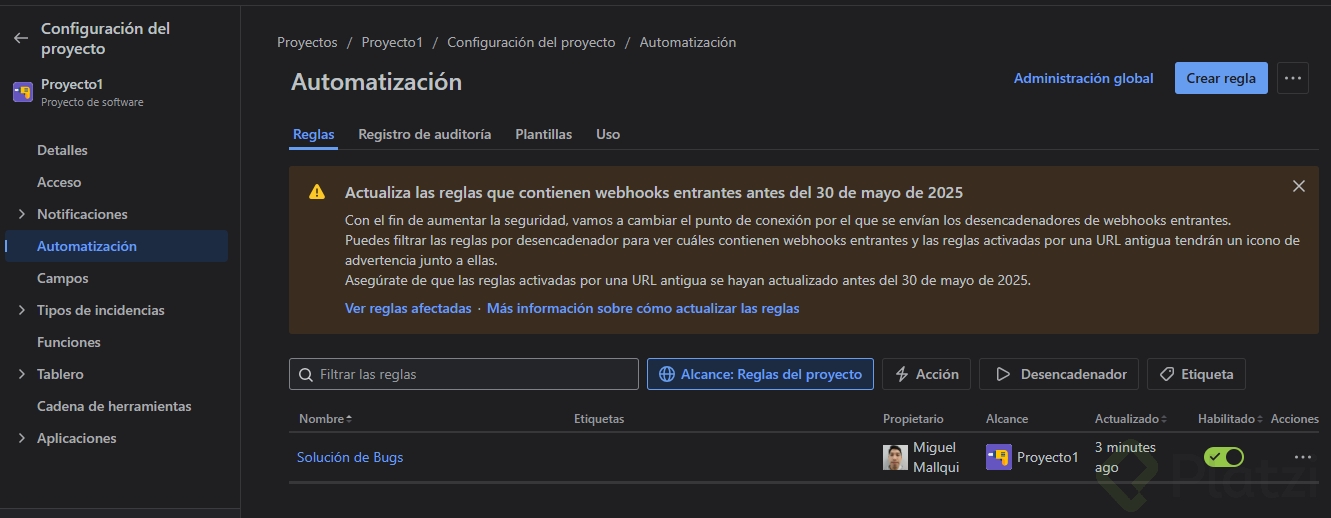1331x518 pixels.
Task: Open row actions for Solución de Bugs
Action: click(x=1302, y=457)
